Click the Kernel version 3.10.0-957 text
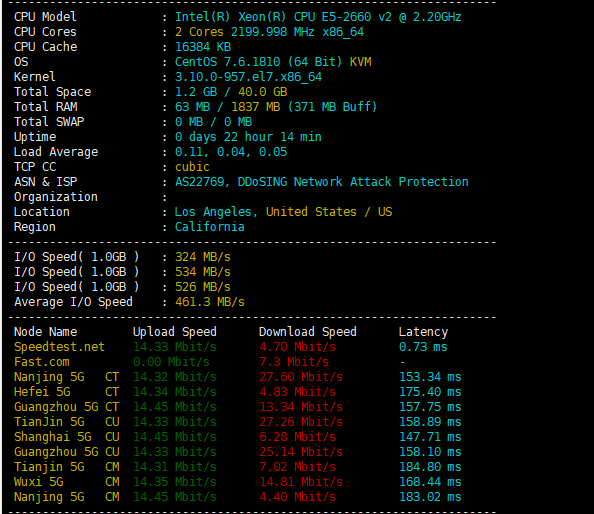This screenshot has height=514, width=594. (x=248, y=77)
